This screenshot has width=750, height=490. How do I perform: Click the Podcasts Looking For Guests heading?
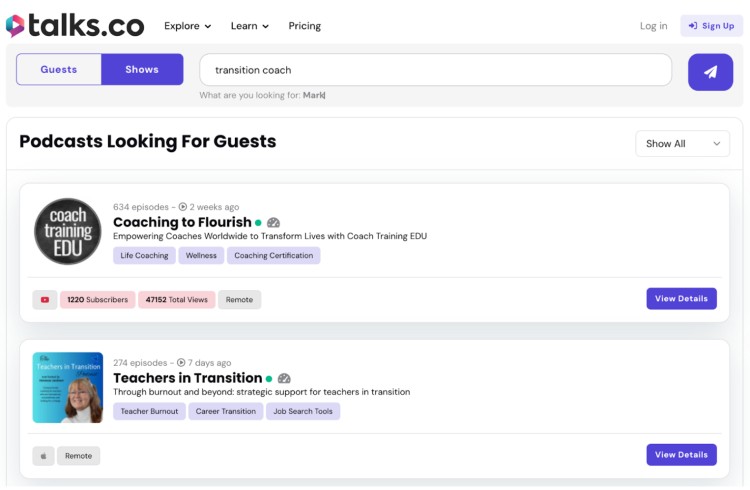[x=148, y=142]
